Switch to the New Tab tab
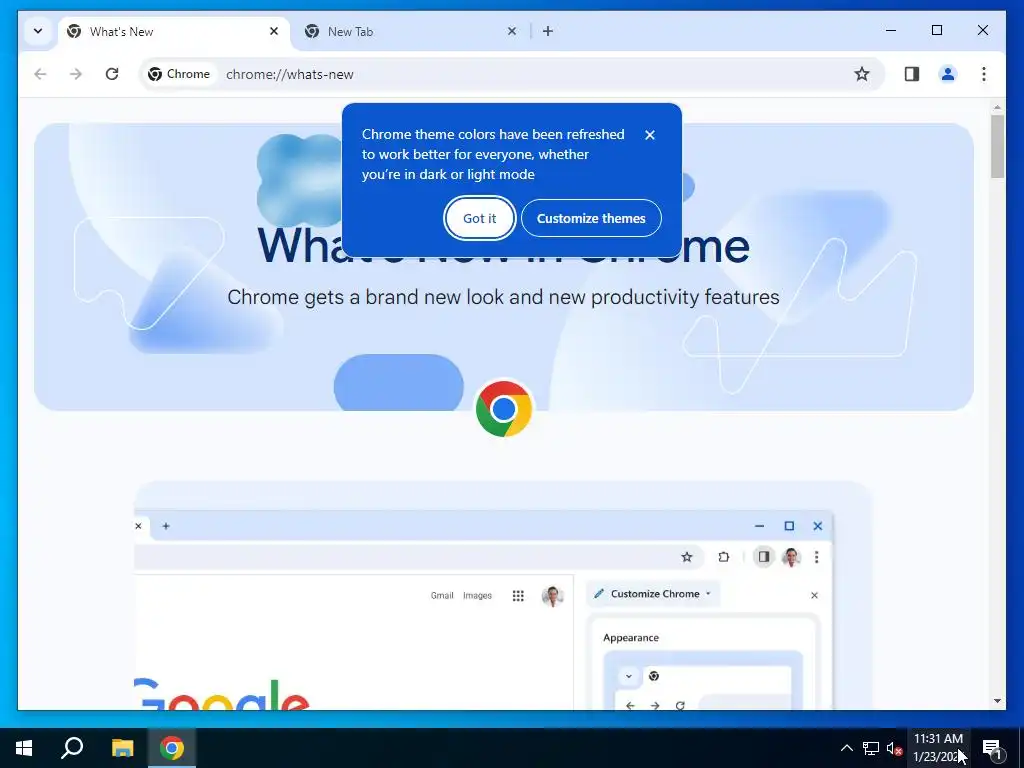Viewport: 1024px width, 768px height. point(411,31)
